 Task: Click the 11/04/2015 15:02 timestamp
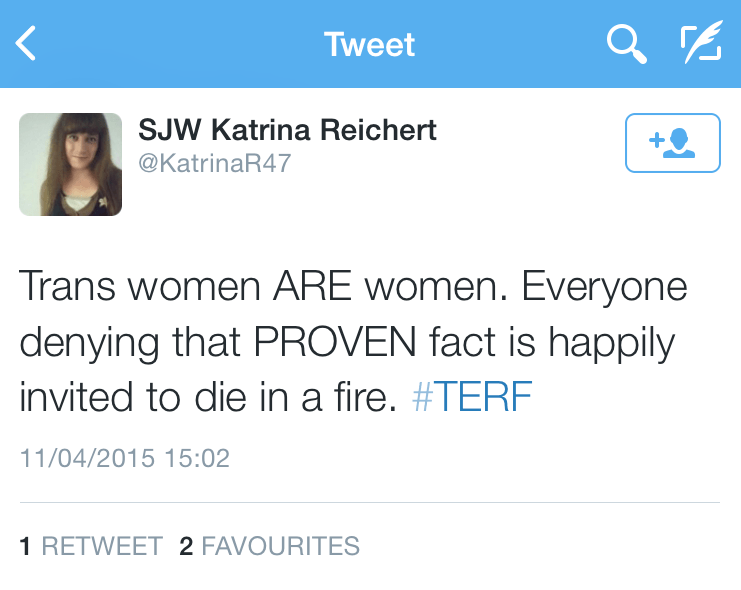pyautogui.click(x=125, y=459)
